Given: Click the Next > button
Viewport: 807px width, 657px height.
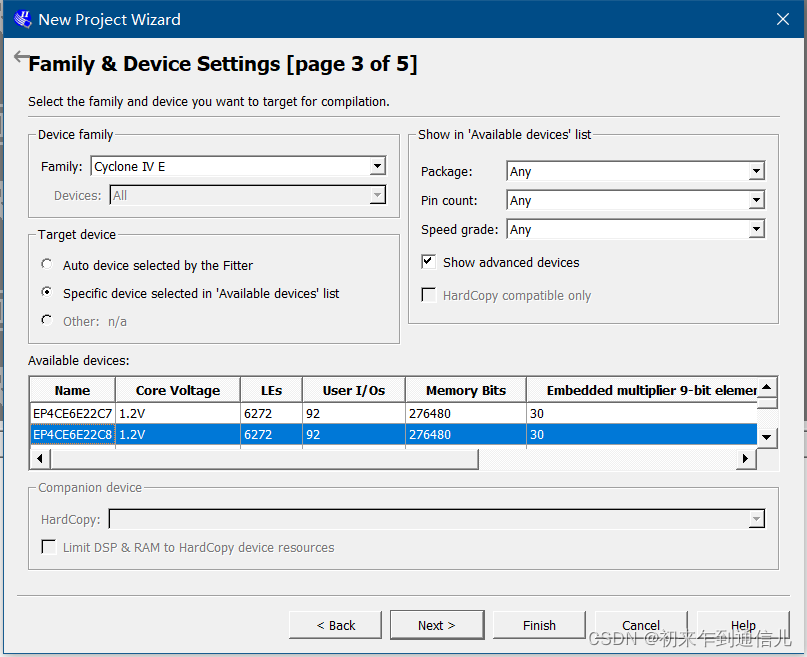Looking at the screenshot, I should (437, 625).
